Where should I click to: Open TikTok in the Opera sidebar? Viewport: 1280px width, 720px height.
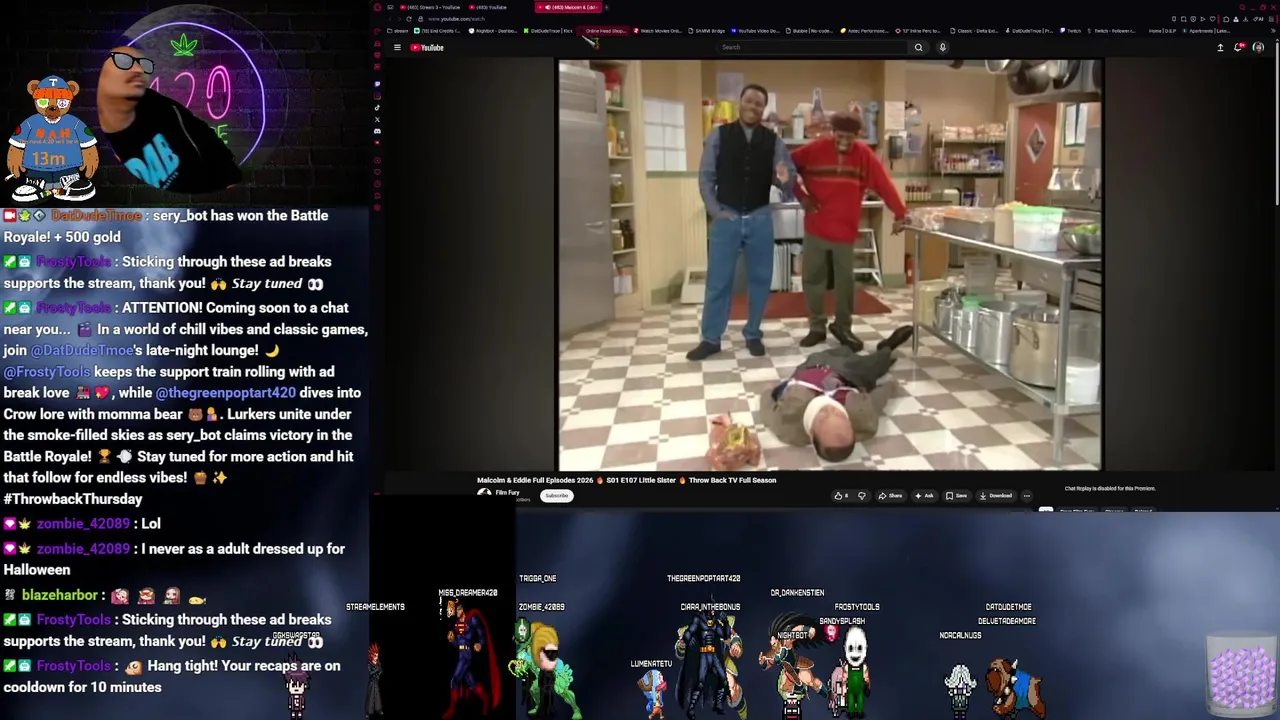click(x=377, y=107)
